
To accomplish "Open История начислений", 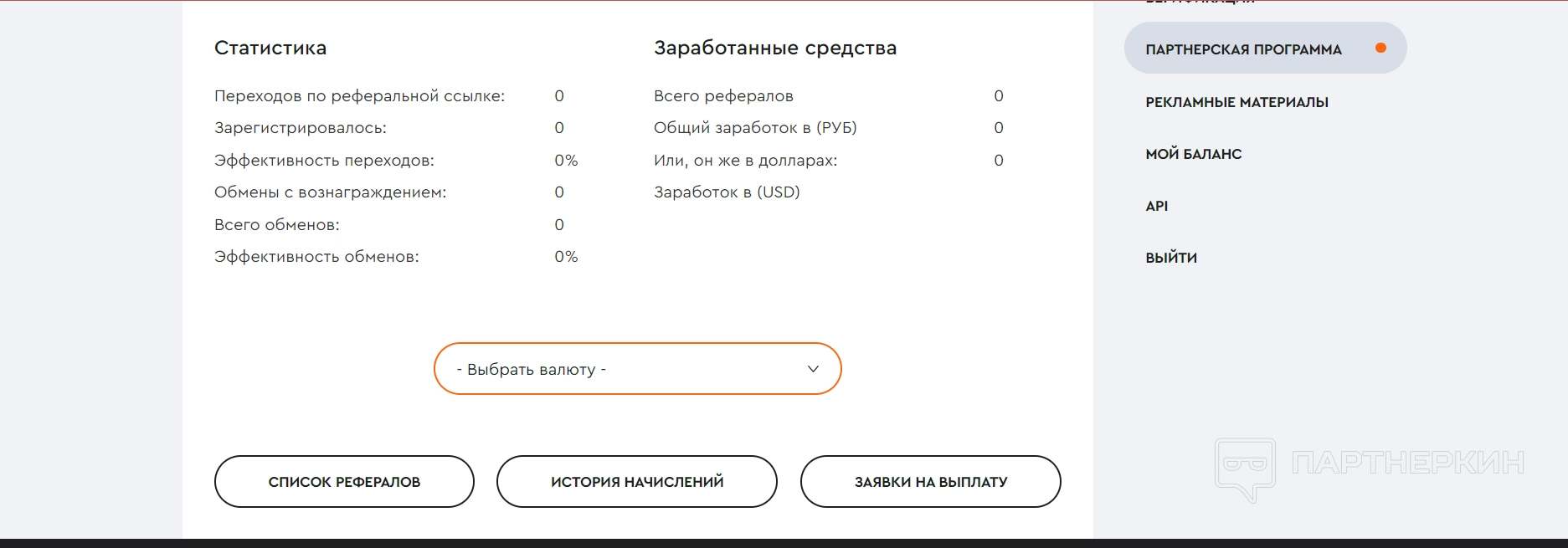I will click(x=636, y=482).
